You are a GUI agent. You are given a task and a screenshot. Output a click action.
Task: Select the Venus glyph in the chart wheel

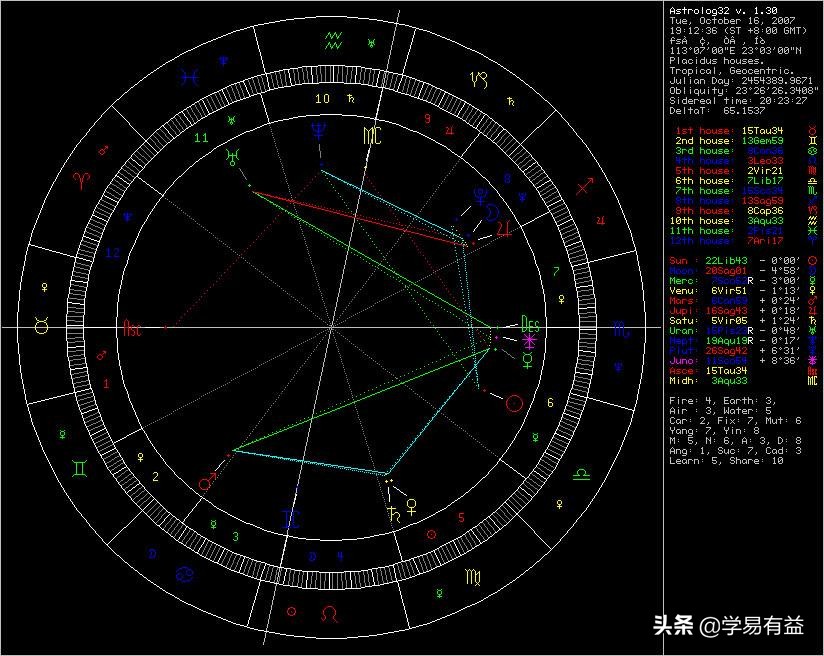pos(411,506)
